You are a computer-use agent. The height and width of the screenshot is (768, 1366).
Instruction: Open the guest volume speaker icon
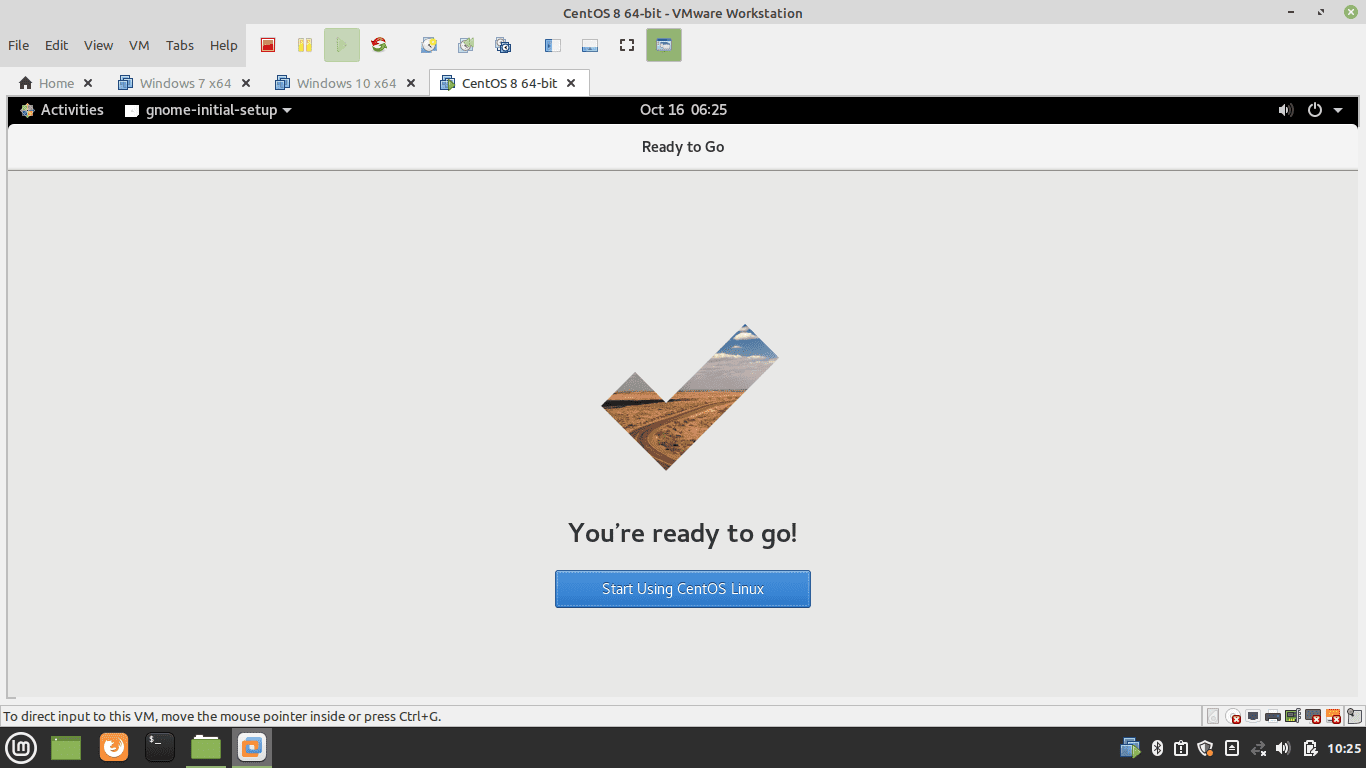click(x=1286, y=110)
